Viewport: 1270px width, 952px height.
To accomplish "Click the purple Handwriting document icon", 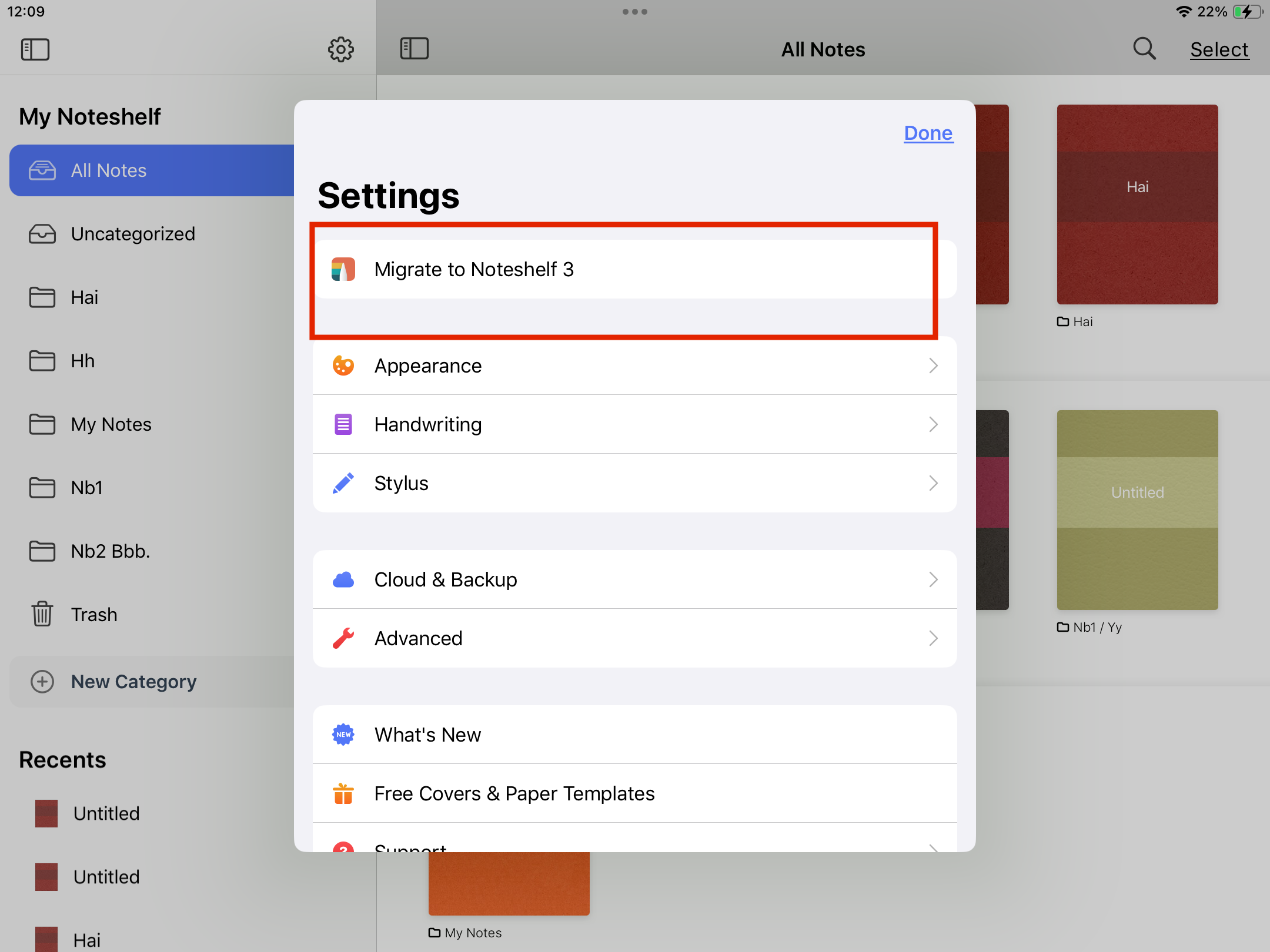I will point(343,424).
